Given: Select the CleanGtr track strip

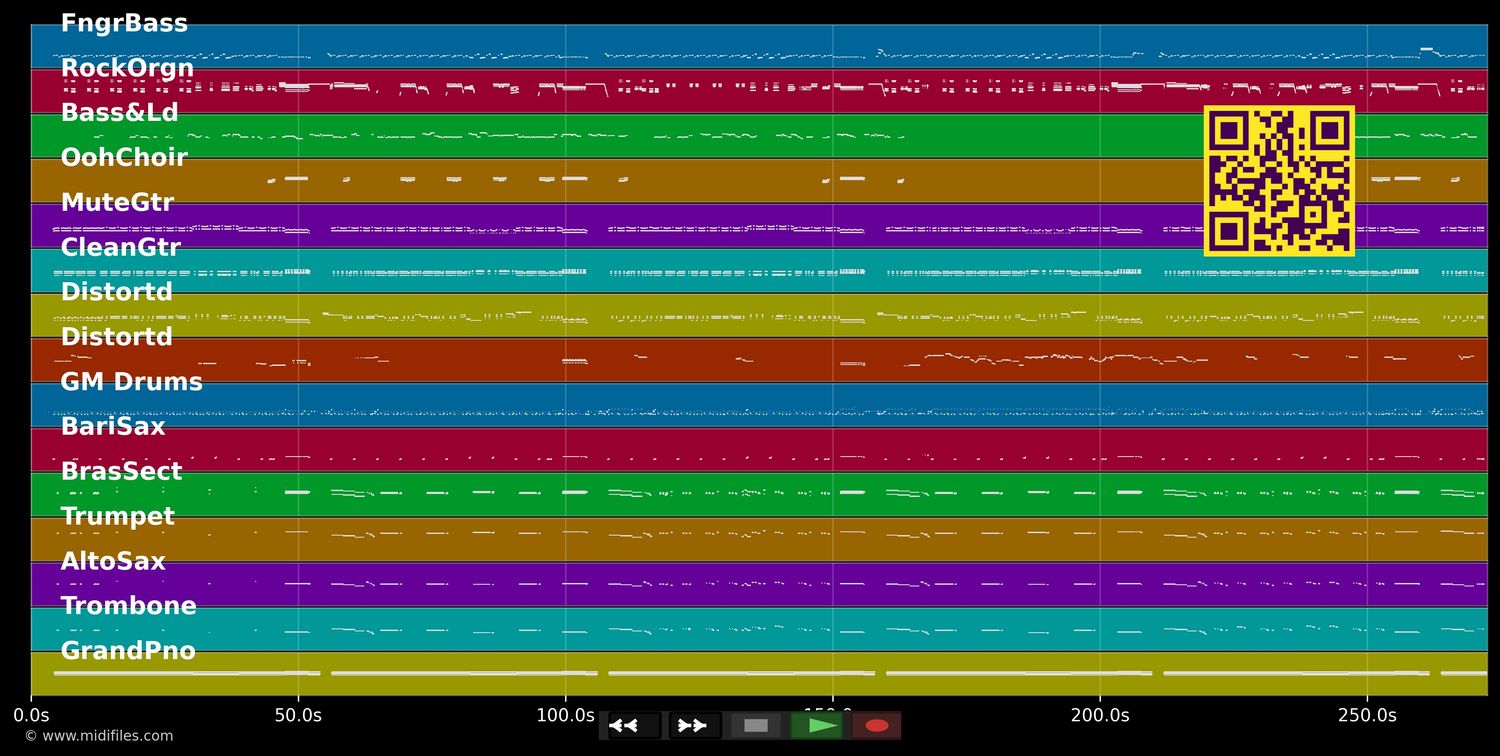Looking at the screenshot, I should tap(121, 247).
